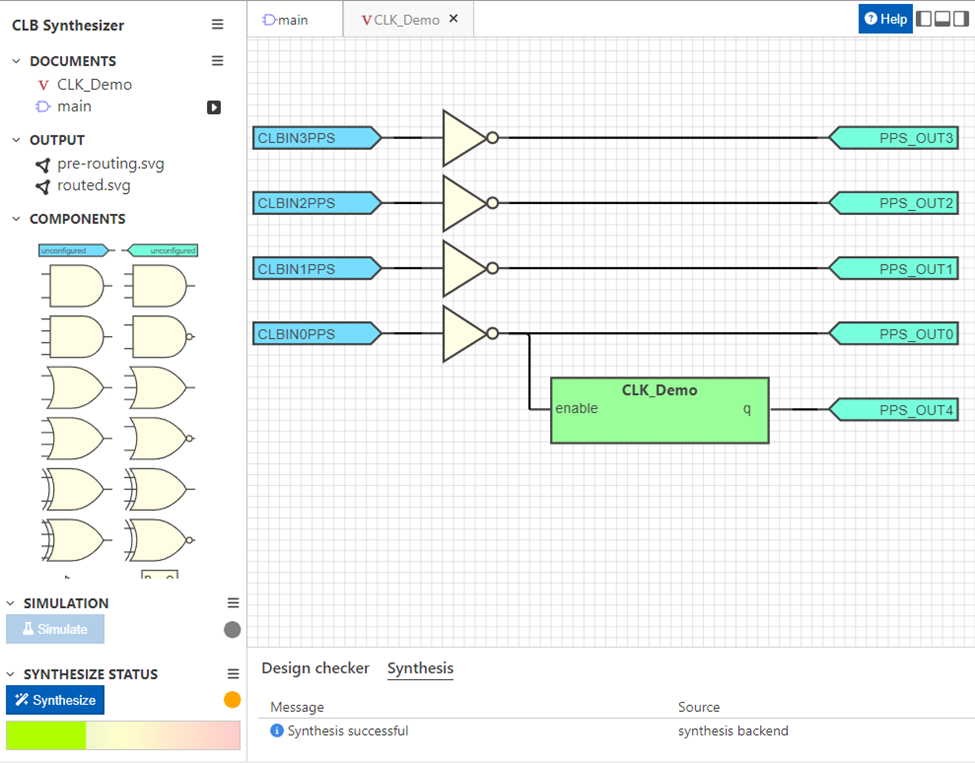This screenshot has width=975, height=763.
Task: Open the Documents section menu icon
Action: click(x=217, y=61)
